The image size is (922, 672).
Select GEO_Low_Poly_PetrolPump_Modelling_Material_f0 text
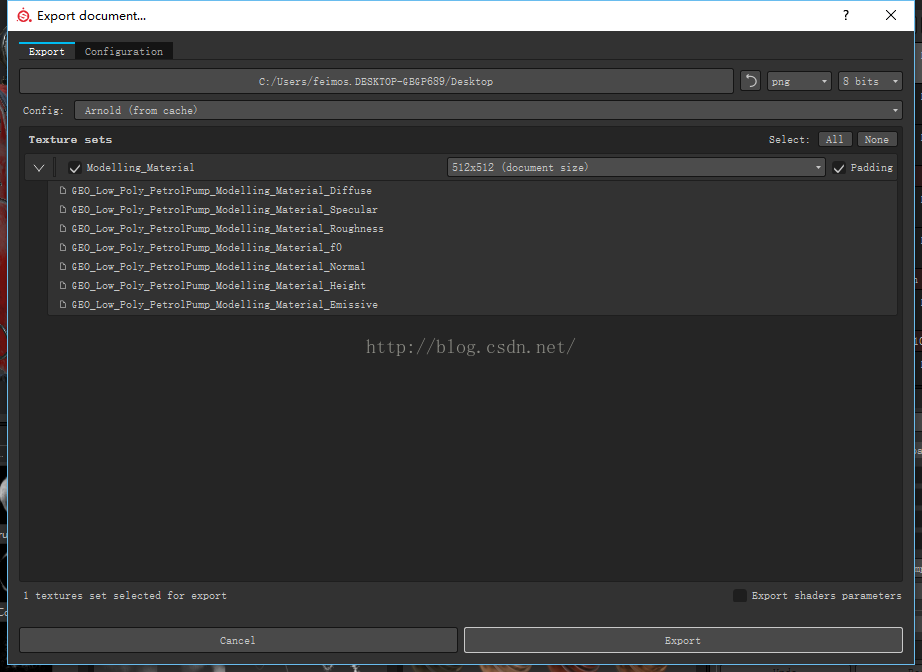(206, 248)
